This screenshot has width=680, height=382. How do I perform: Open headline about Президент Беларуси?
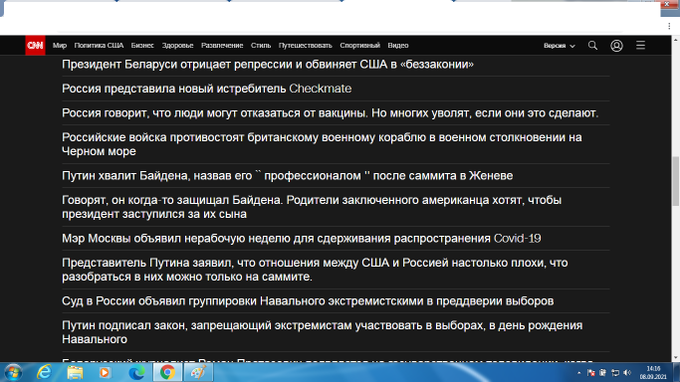click(268, 65)
